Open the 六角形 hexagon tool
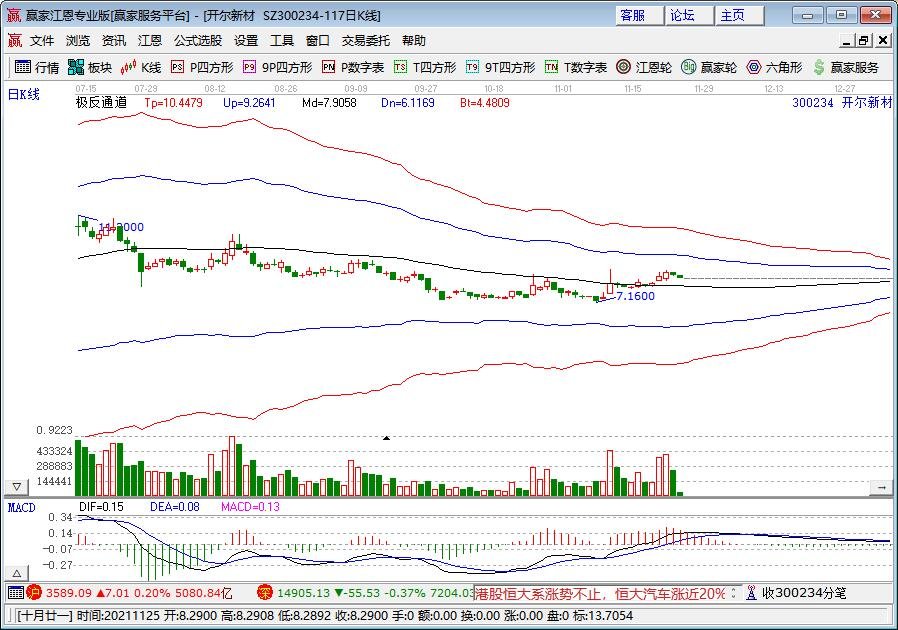 [774, 68]
